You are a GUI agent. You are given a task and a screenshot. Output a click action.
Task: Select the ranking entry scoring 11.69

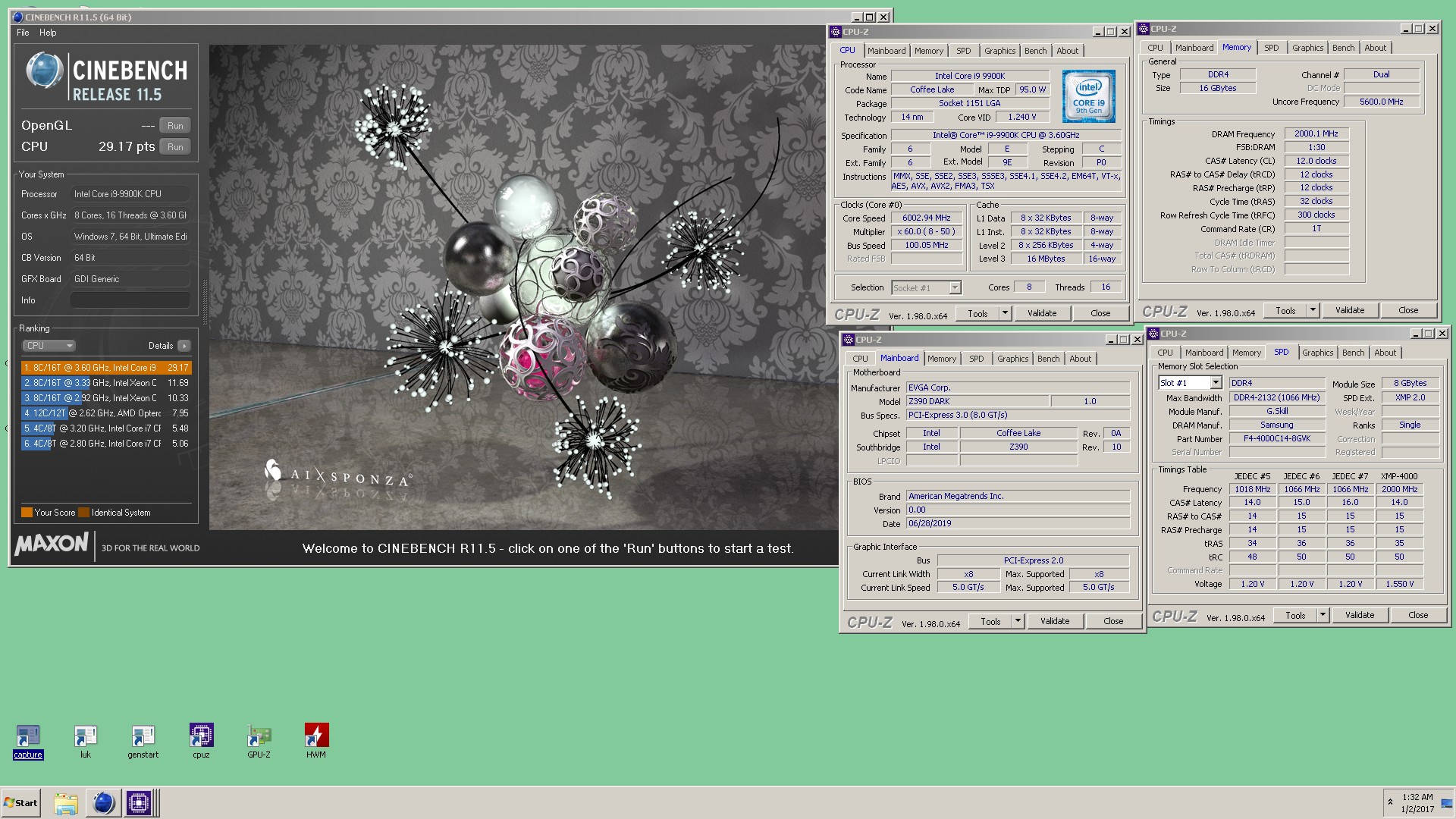(x=106, y=383)
